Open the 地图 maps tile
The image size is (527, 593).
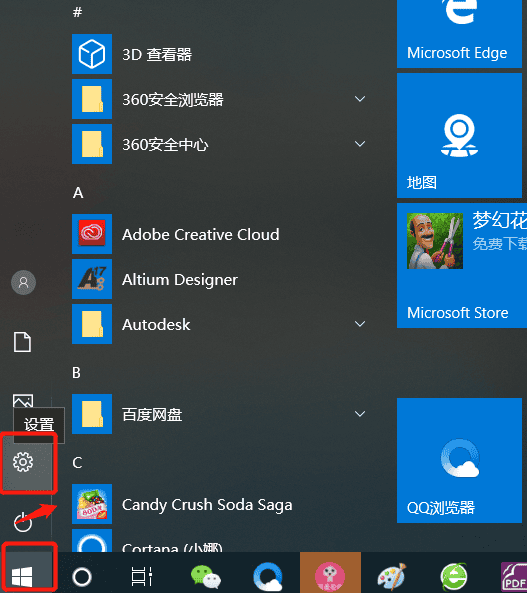pyautogui.click(x=459, y=135)
